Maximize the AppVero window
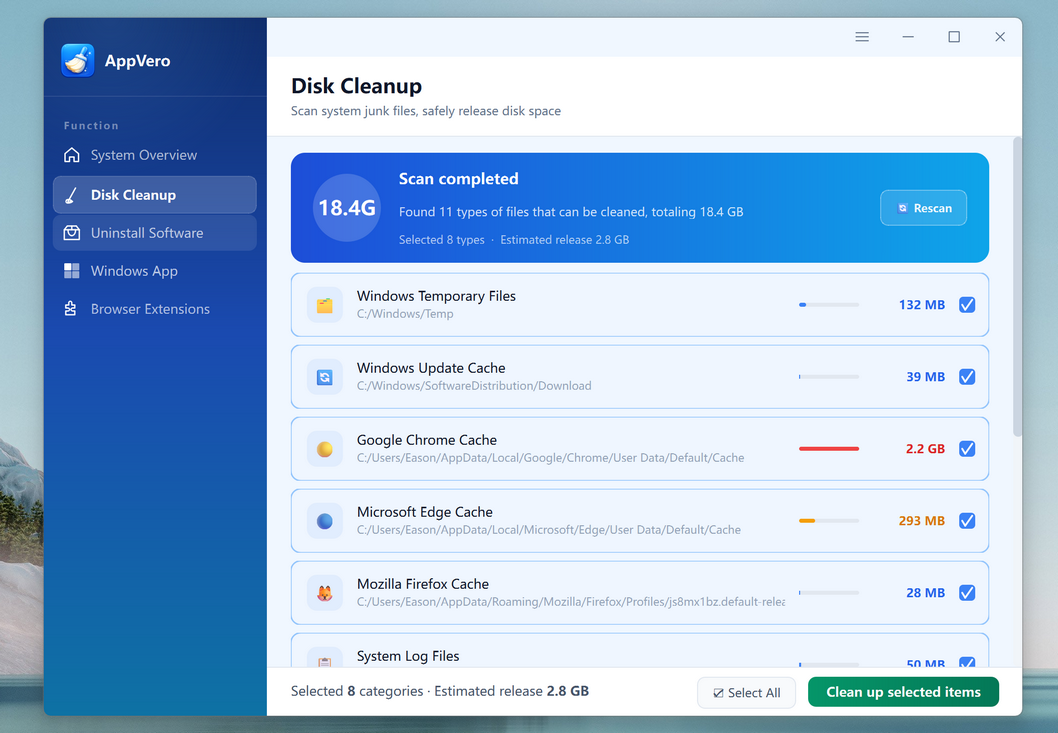This screenshot has height=733, width=1058. (x=953, y=37)
